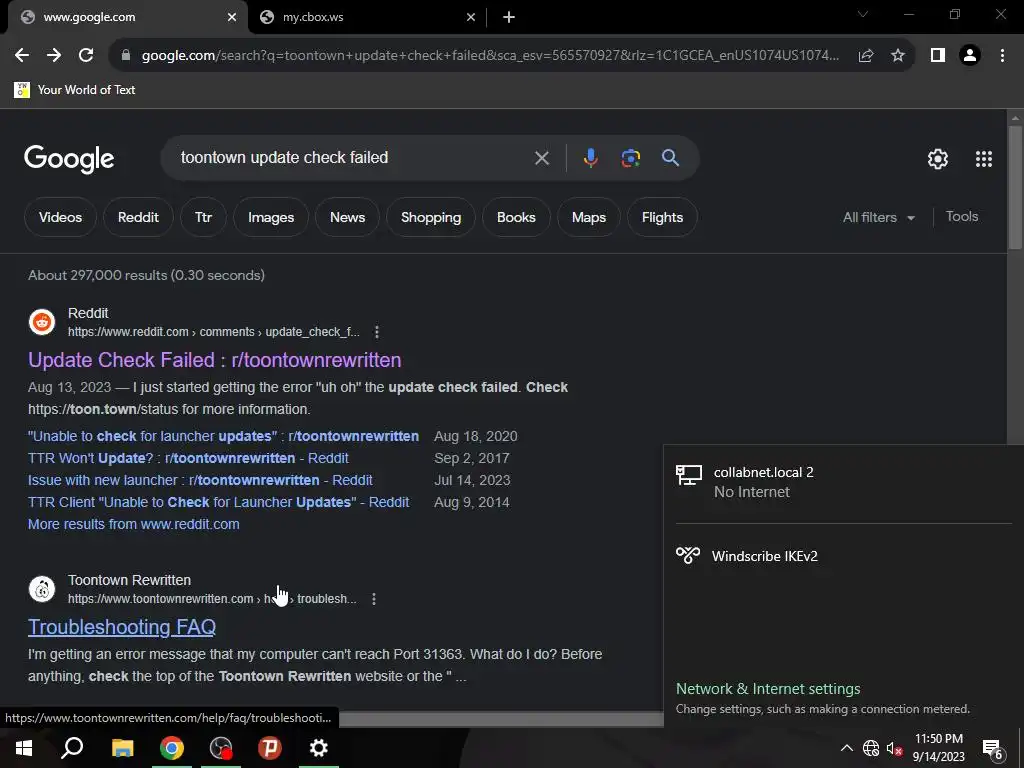Open More results from www.reddit.com
This screenshot has width=1024, height=768.
[x=133, y=524]
